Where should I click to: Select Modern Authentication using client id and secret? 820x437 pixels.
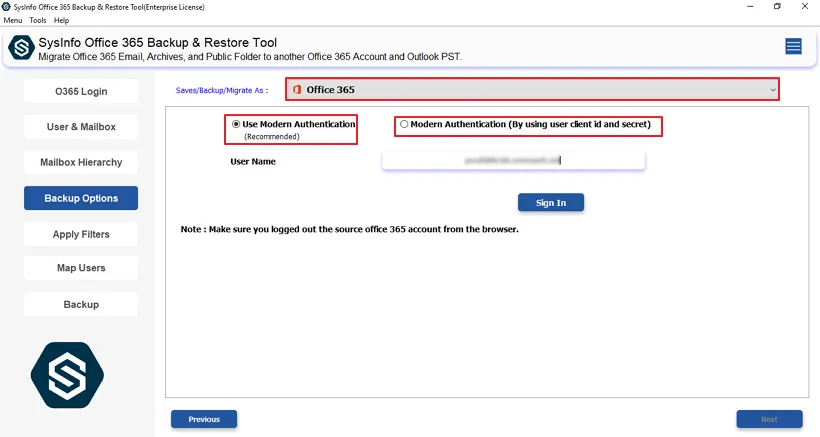click(404, 124)
